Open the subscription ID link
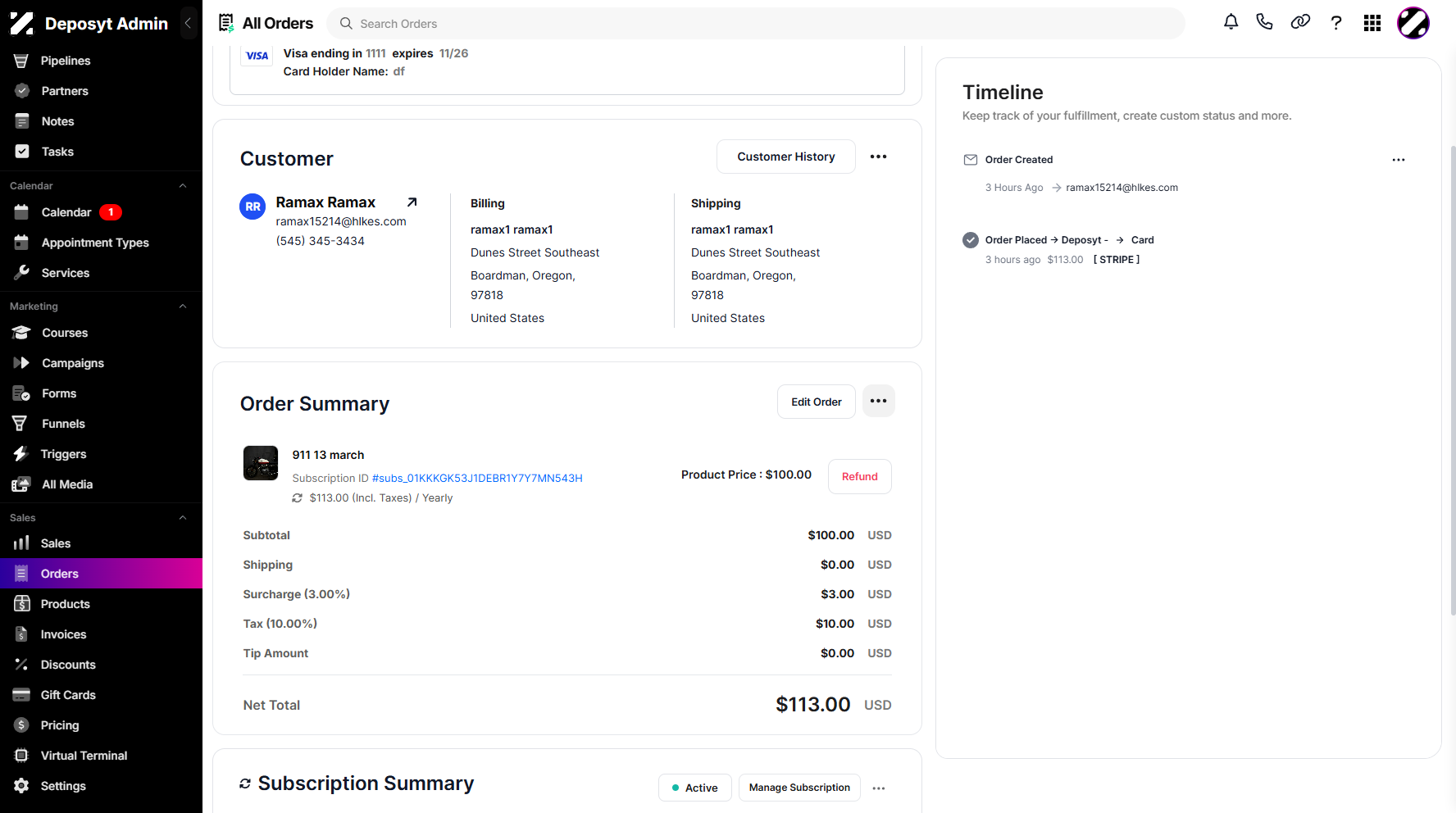 [477, 478]
